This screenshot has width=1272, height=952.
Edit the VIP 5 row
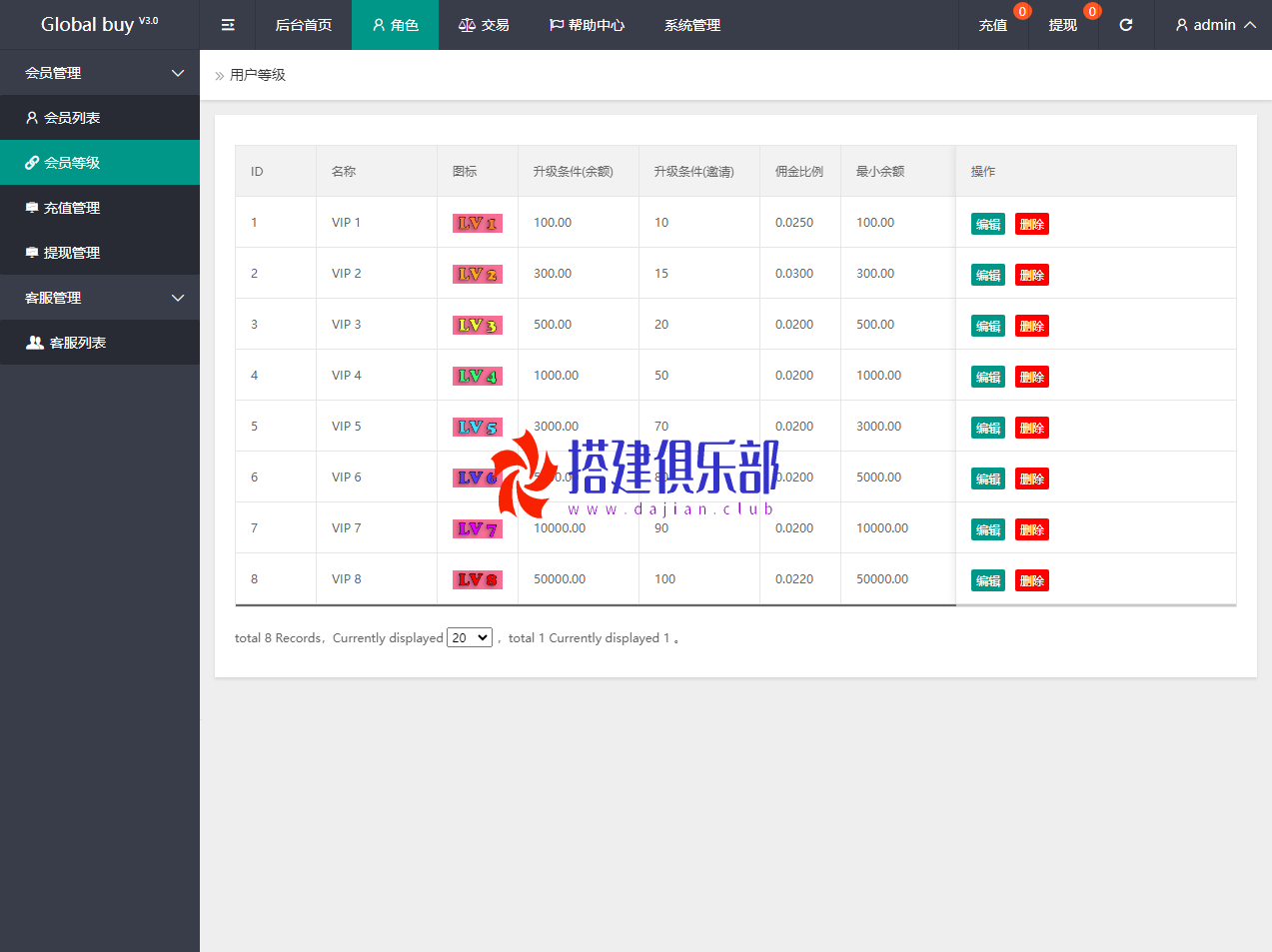[988, 428]
